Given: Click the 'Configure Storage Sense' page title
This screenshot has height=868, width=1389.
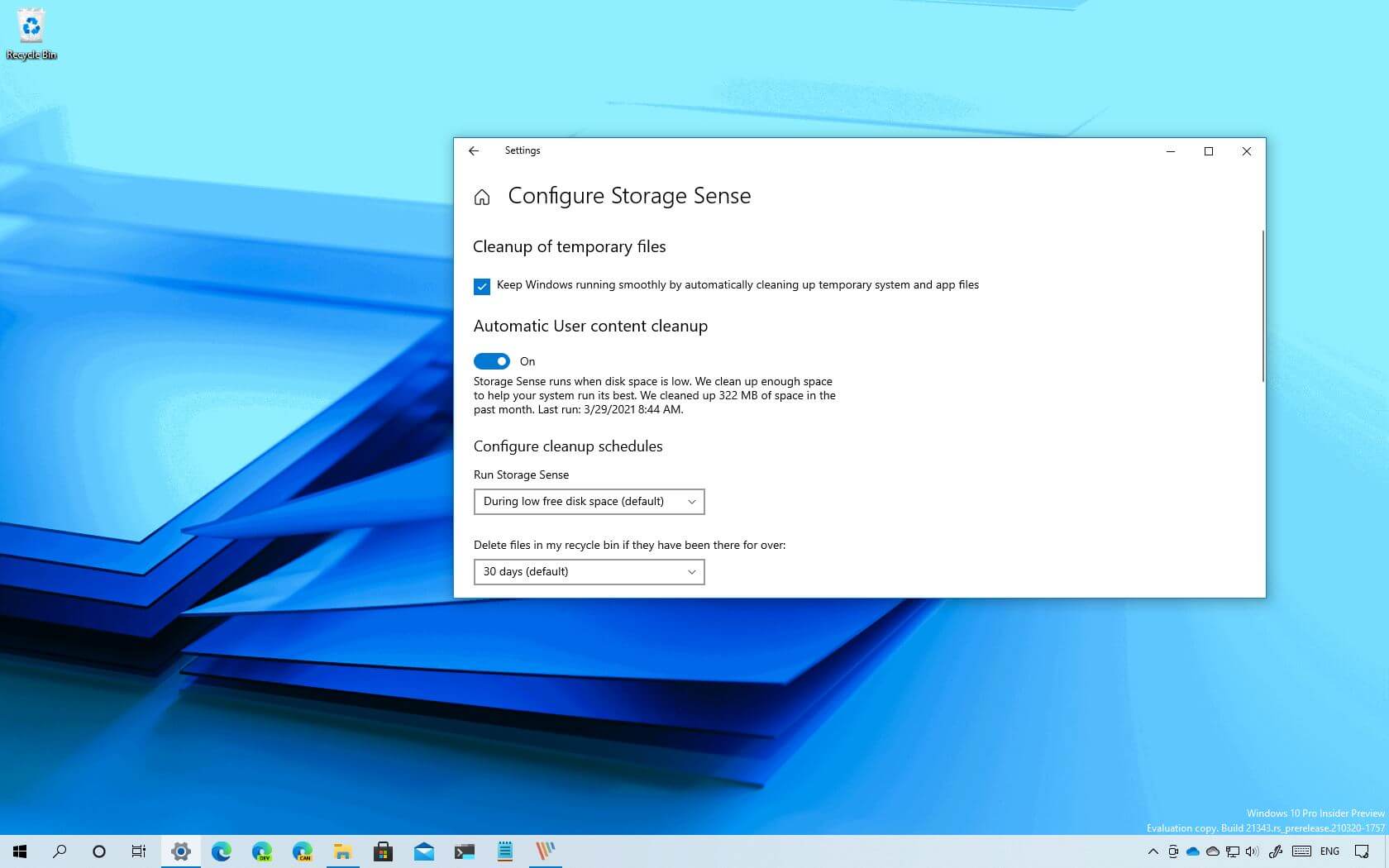Looking at the screenshot, I should (x=629, y=196).
